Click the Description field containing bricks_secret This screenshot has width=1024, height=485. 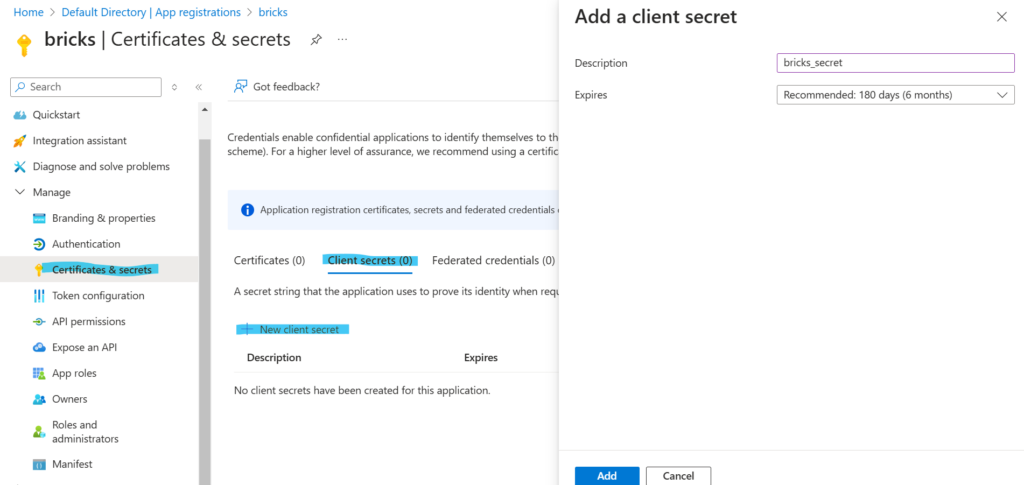click(x=895, y=63)
